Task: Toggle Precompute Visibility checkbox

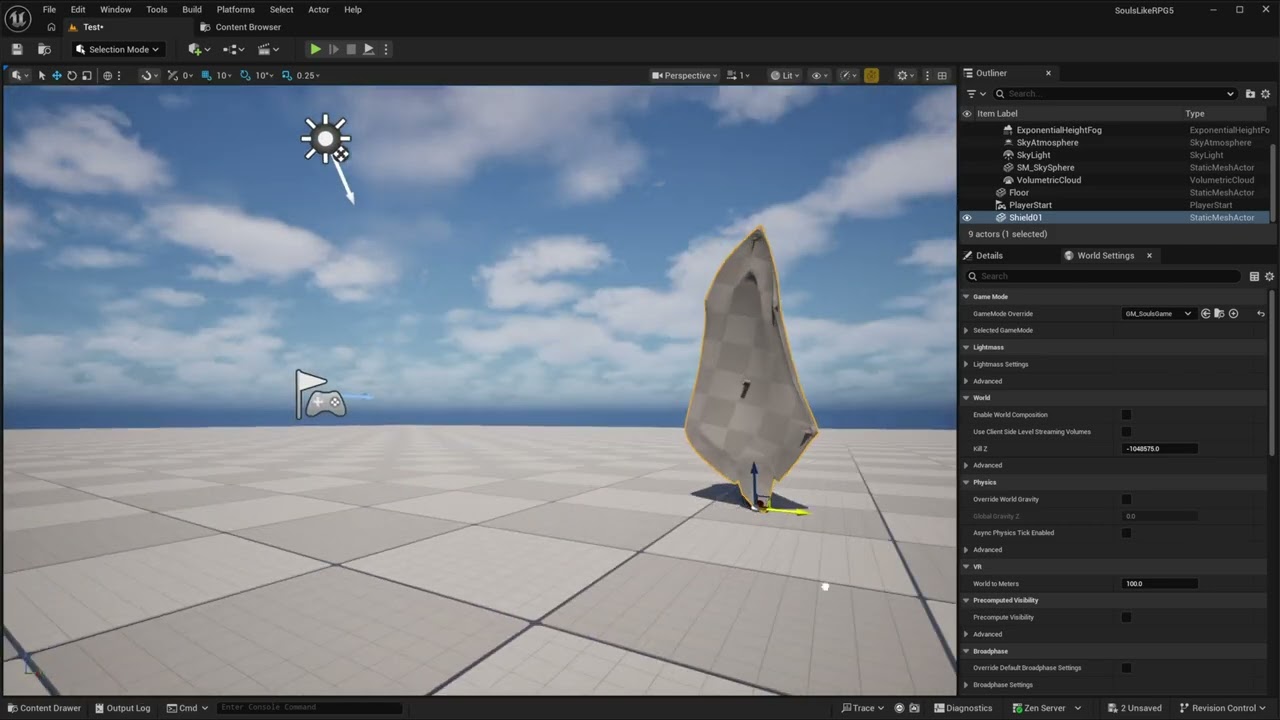Action: tap(1126, 617)
